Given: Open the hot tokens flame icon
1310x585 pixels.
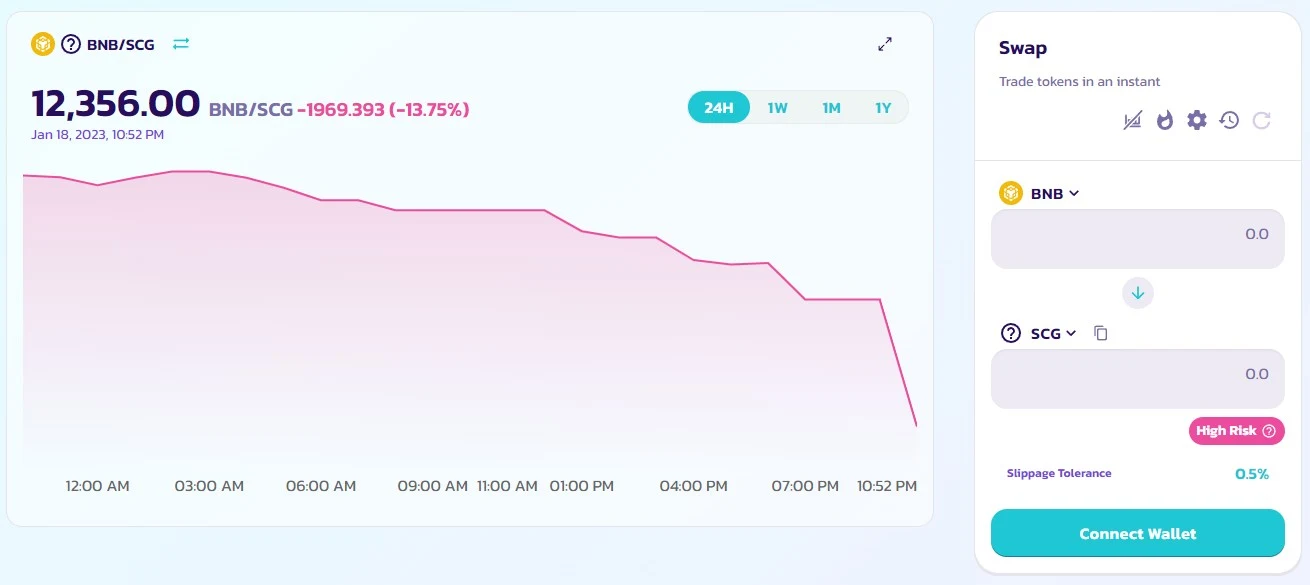Looking at the screenshot, I should pos(1164,120).
